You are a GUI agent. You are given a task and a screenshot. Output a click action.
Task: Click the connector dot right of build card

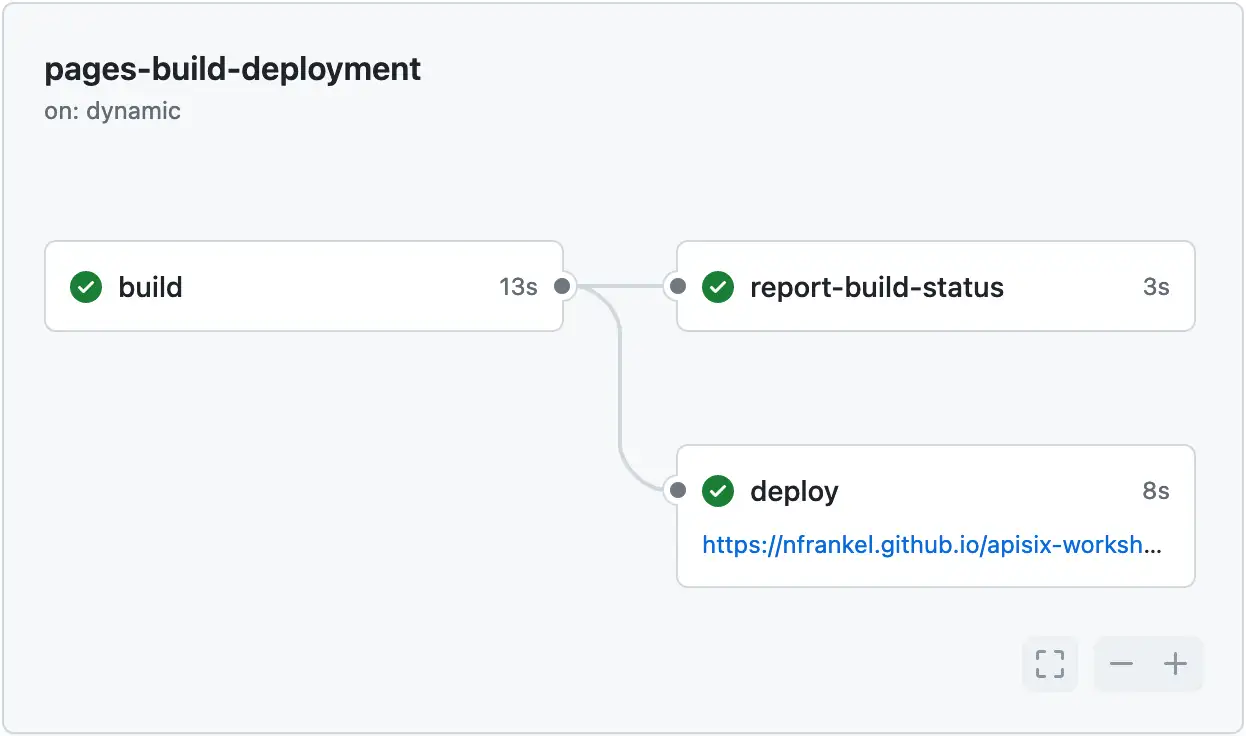coord(562,286)
